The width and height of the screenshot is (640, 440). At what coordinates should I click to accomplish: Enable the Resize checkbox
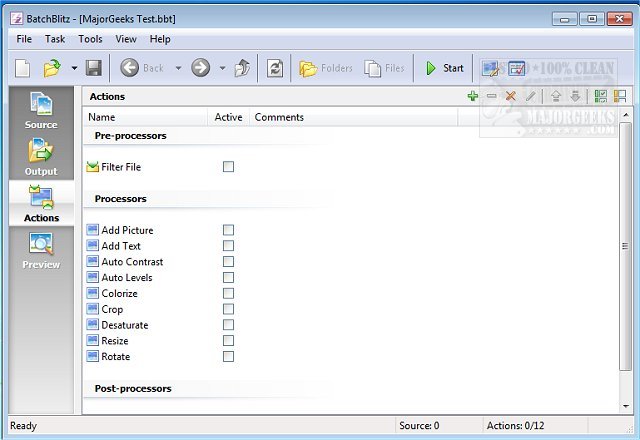[x=229, y=340]
